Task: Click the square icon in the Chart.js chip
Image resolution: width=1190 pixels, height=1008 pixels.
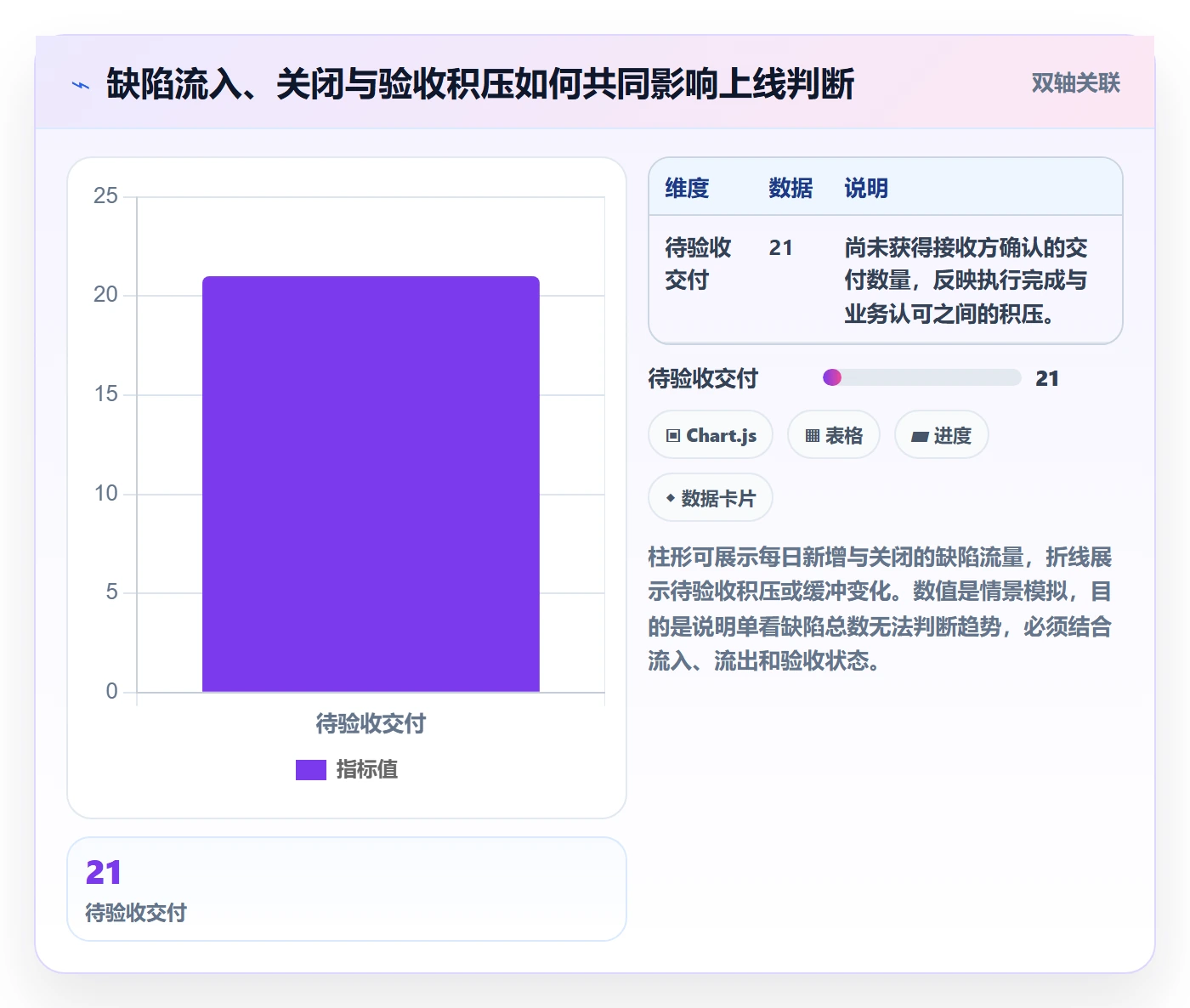Action: click(673, 436)
